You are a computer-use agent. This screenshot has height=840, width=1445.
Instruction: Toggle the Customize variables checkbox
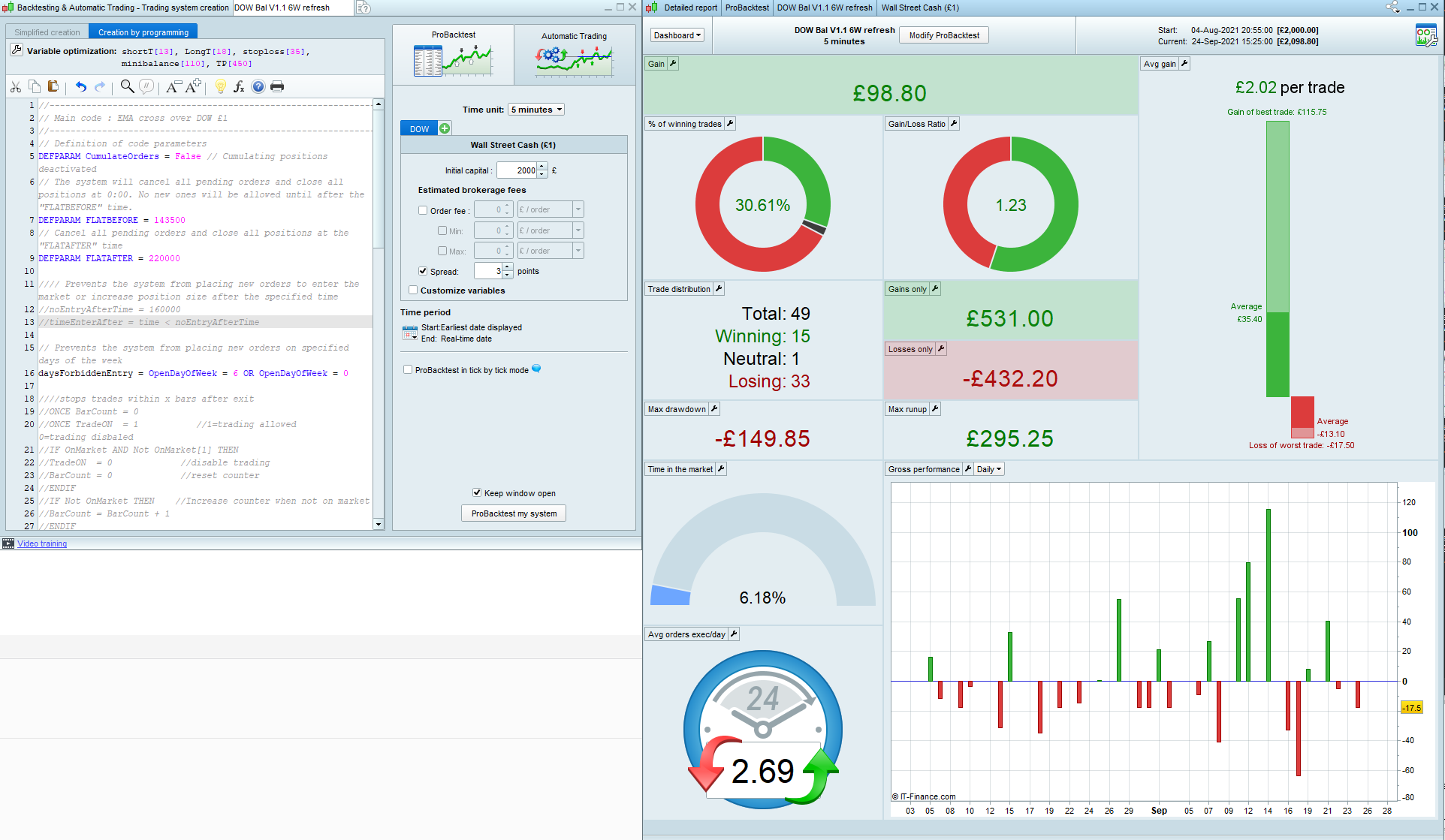(x=413, y=291)
